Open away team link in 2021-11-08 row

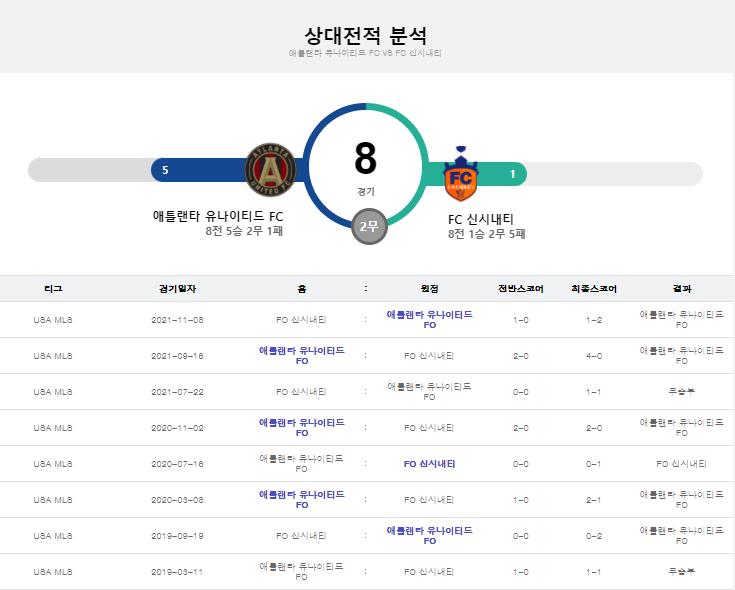click(x=429, y=320)
